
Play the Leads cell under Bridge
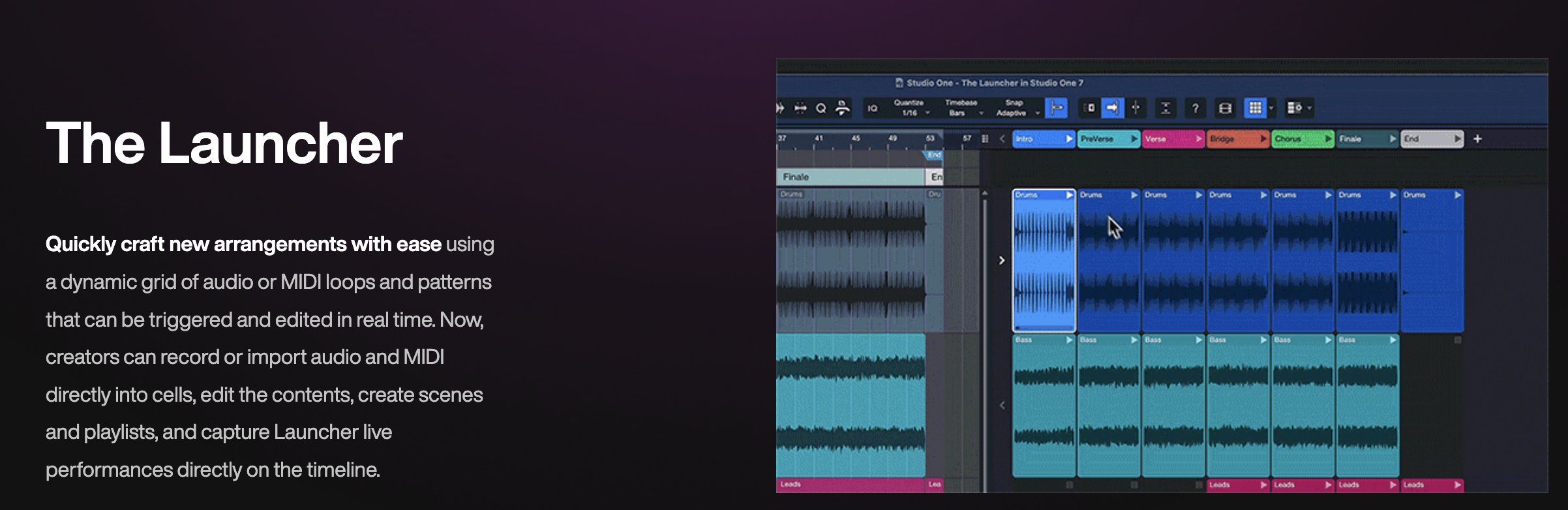tap(1263, 485)
